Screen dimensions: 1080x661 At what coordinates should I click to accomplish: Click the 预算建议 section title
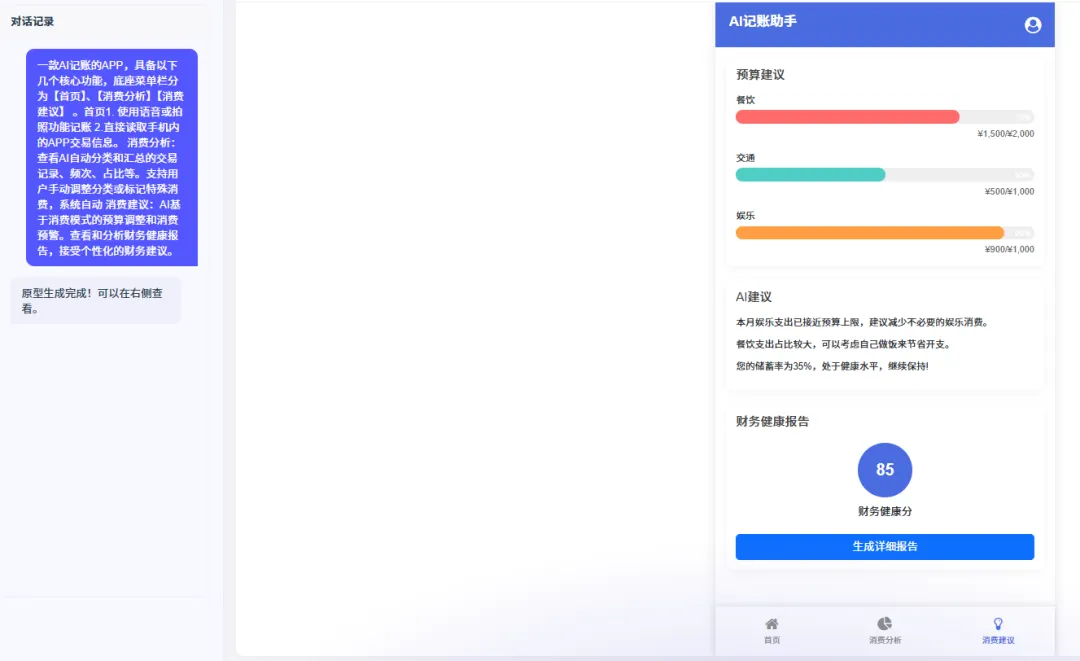[x=760, y=74]
